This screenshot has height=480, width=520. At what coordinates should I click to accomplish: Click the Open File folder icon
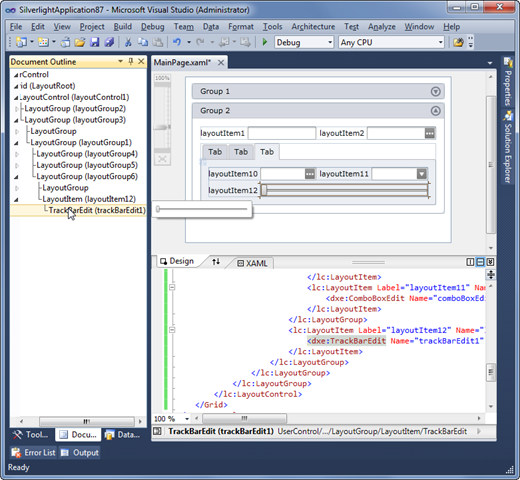tap(80, 42)
